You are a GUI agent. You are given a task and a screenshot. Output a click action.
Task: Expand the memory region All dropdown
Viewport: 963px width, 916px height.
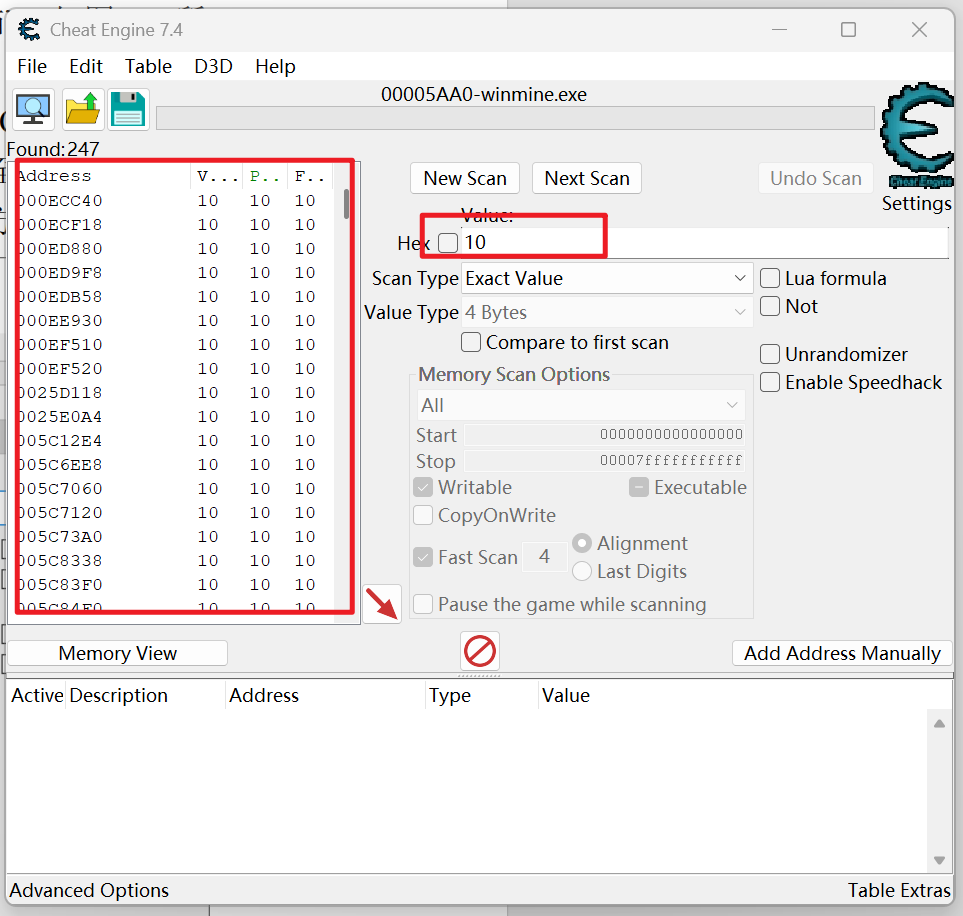point(581,405)
